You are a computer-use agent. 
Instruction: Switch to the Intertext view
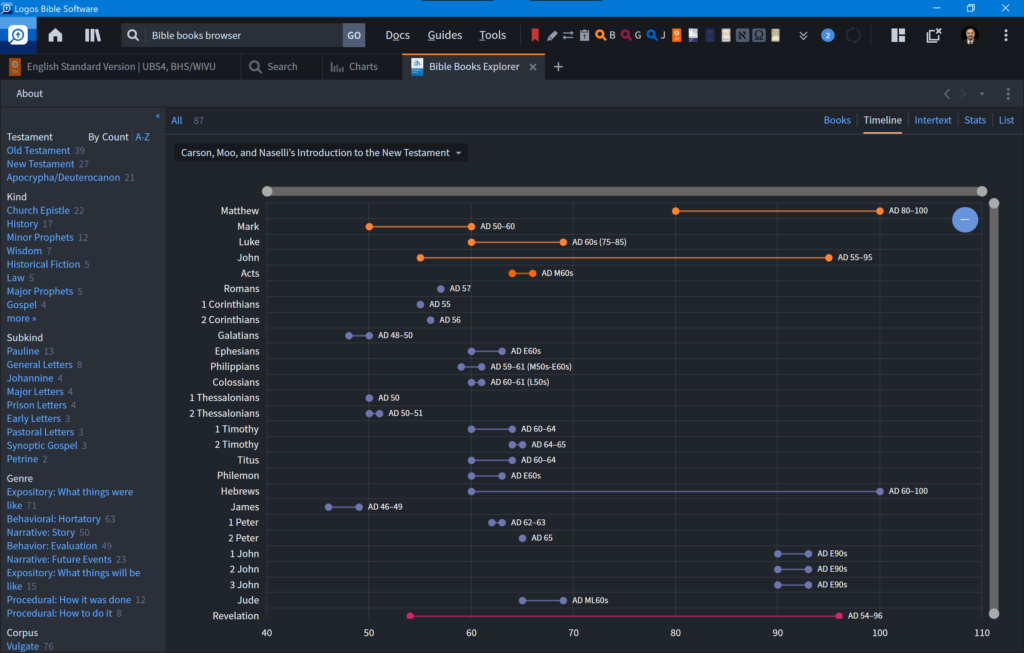click(933, 120)
